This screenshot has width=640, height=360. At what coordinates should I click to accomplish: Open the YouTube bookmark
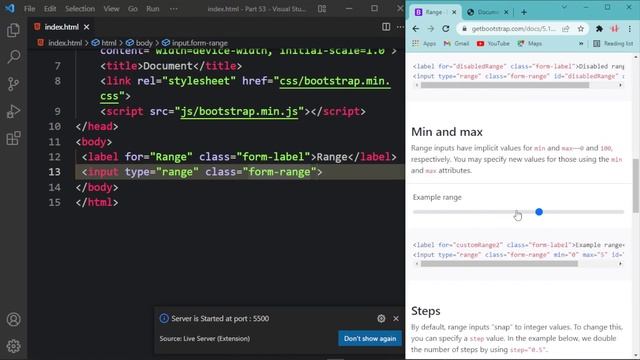pyautogui.click(x=493, y=43)
